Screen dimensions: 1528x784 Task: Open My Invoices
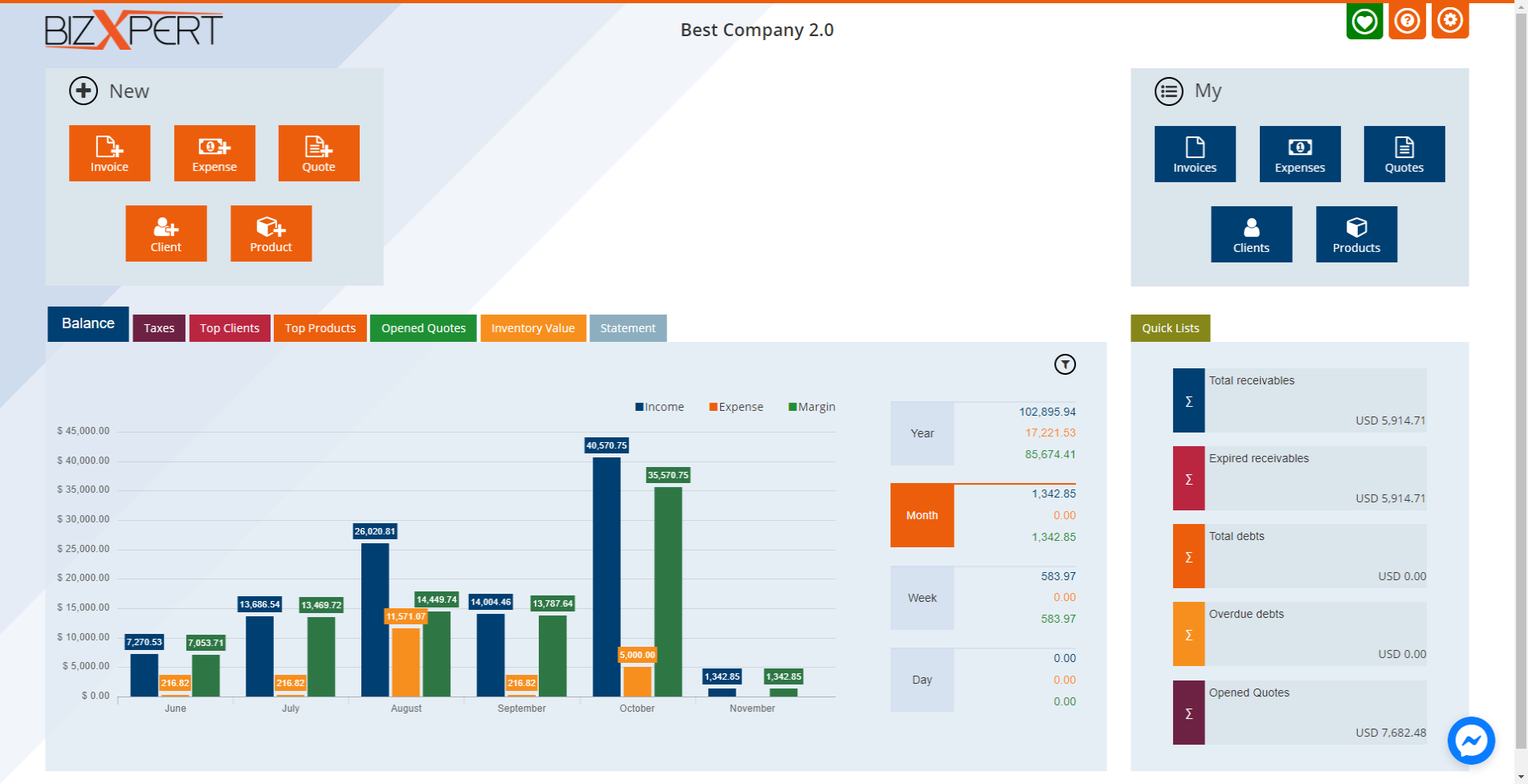pyautogui.click(x=1194, y=153)
